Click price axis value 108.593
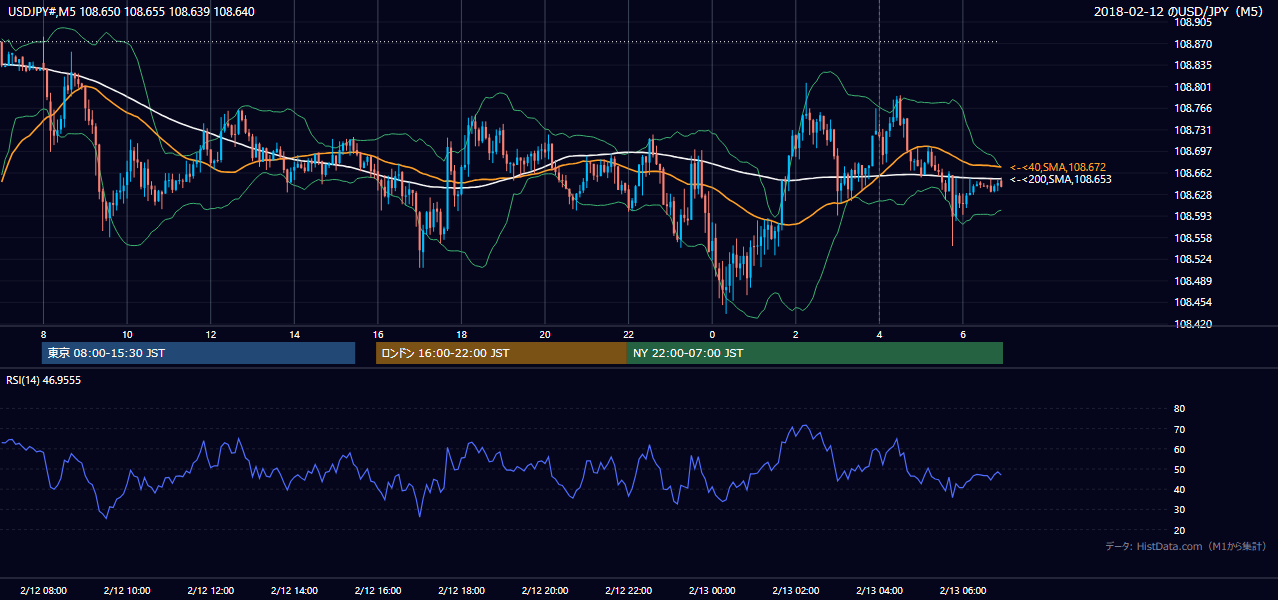The height and width of the screenshot is (600, 1278). 1194,215
